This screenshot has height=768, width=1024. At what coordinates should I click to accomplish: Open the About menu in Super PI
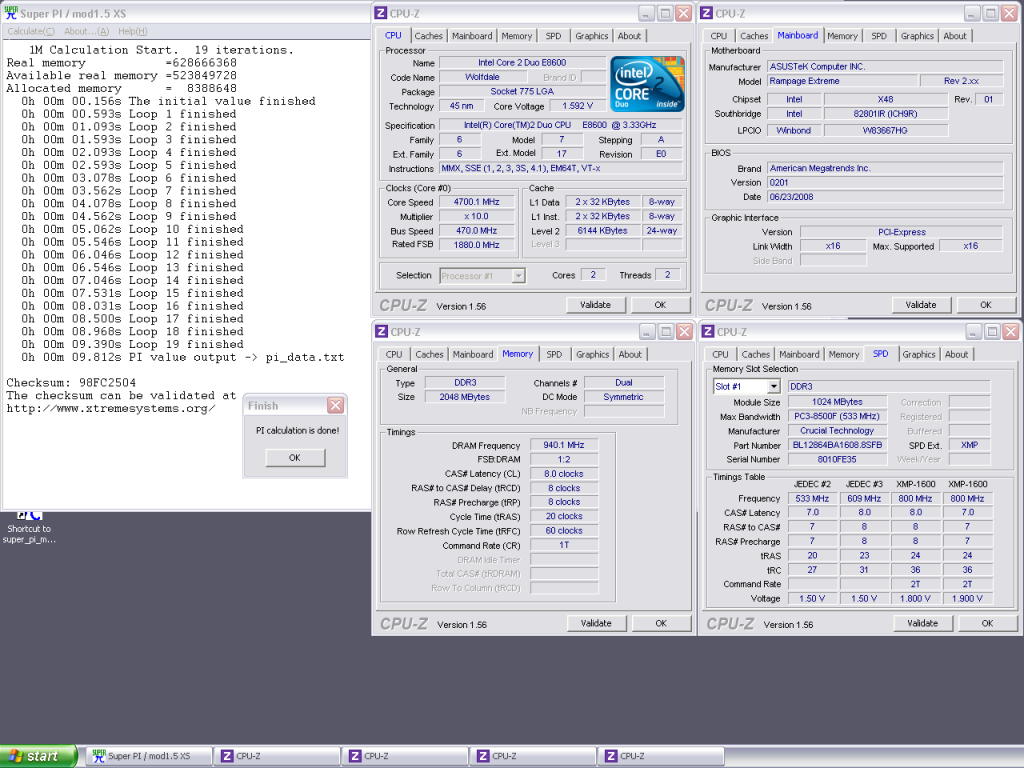click(x=86, y=32)
